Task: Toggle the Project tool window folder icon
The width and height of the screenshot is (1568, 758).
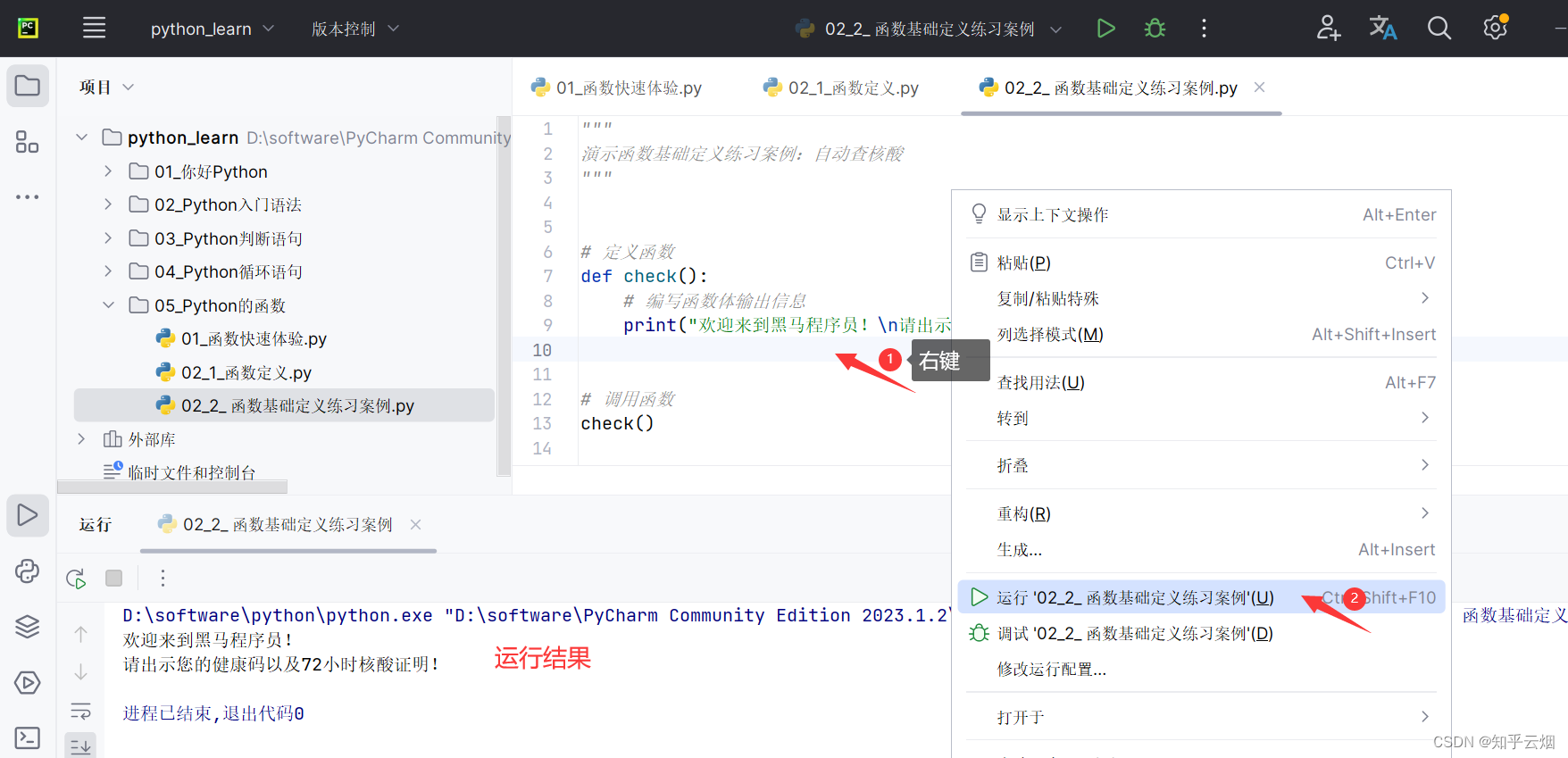Action: [x=28, y=87]
